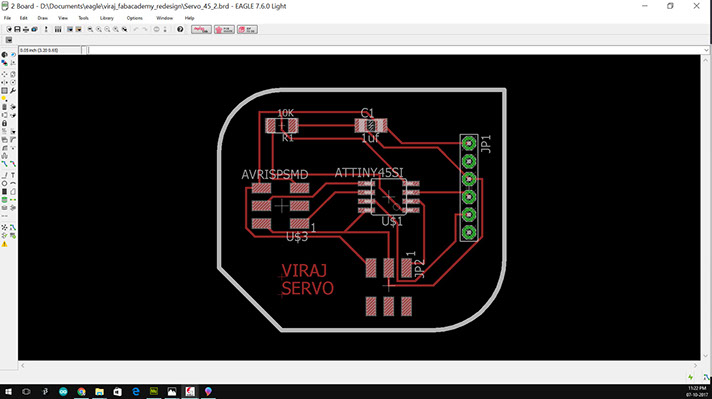Open the command line history dropdown
Screen dimensions: 712x399
[x=706, y=50]
